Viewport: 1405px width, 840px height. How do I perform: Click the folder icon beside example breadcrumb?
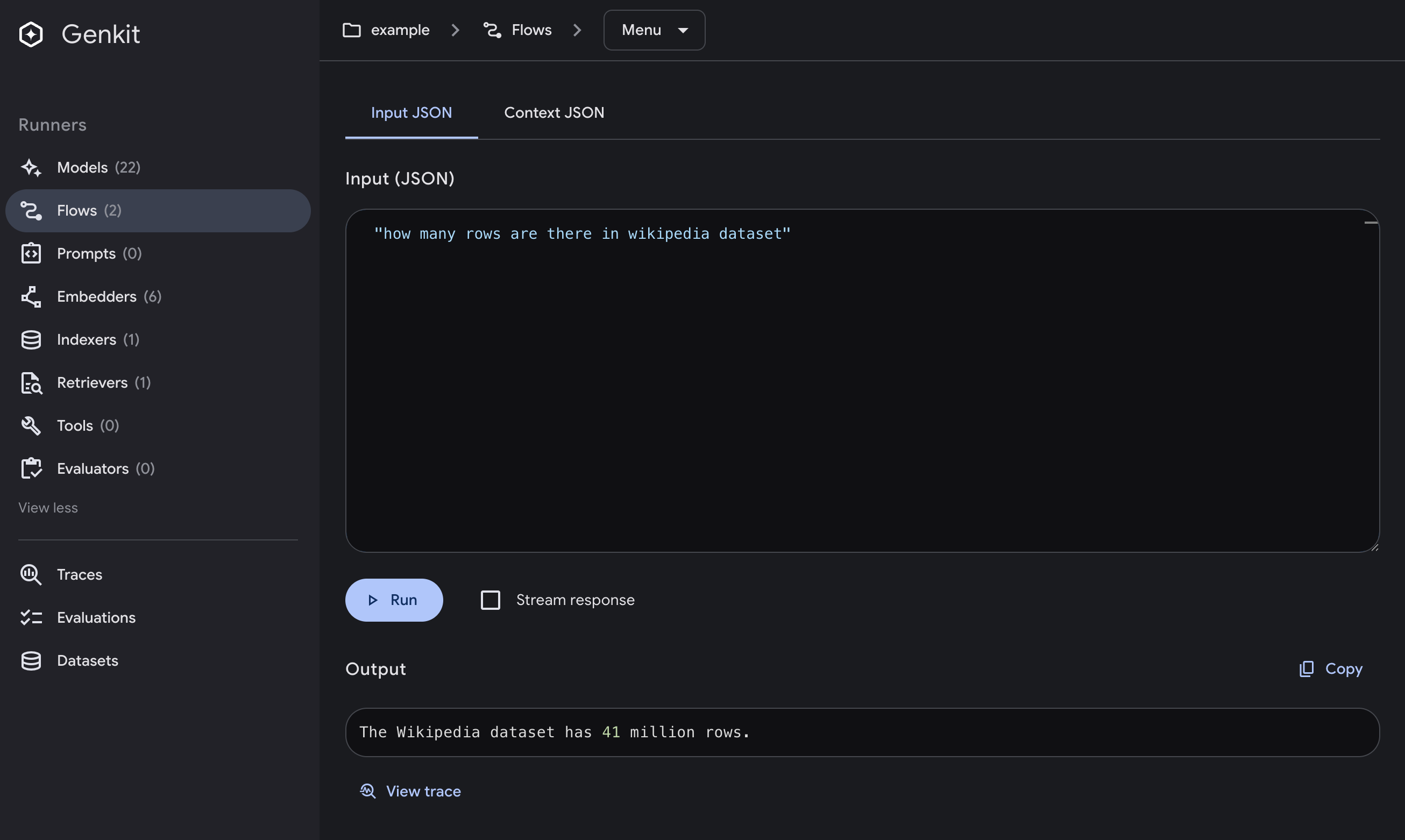click(352, 30)
